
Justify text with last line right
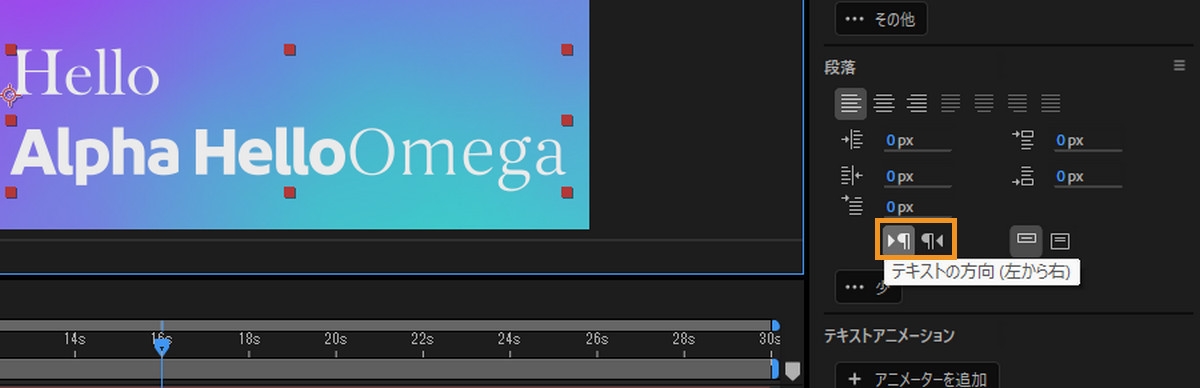(1017, 103)
